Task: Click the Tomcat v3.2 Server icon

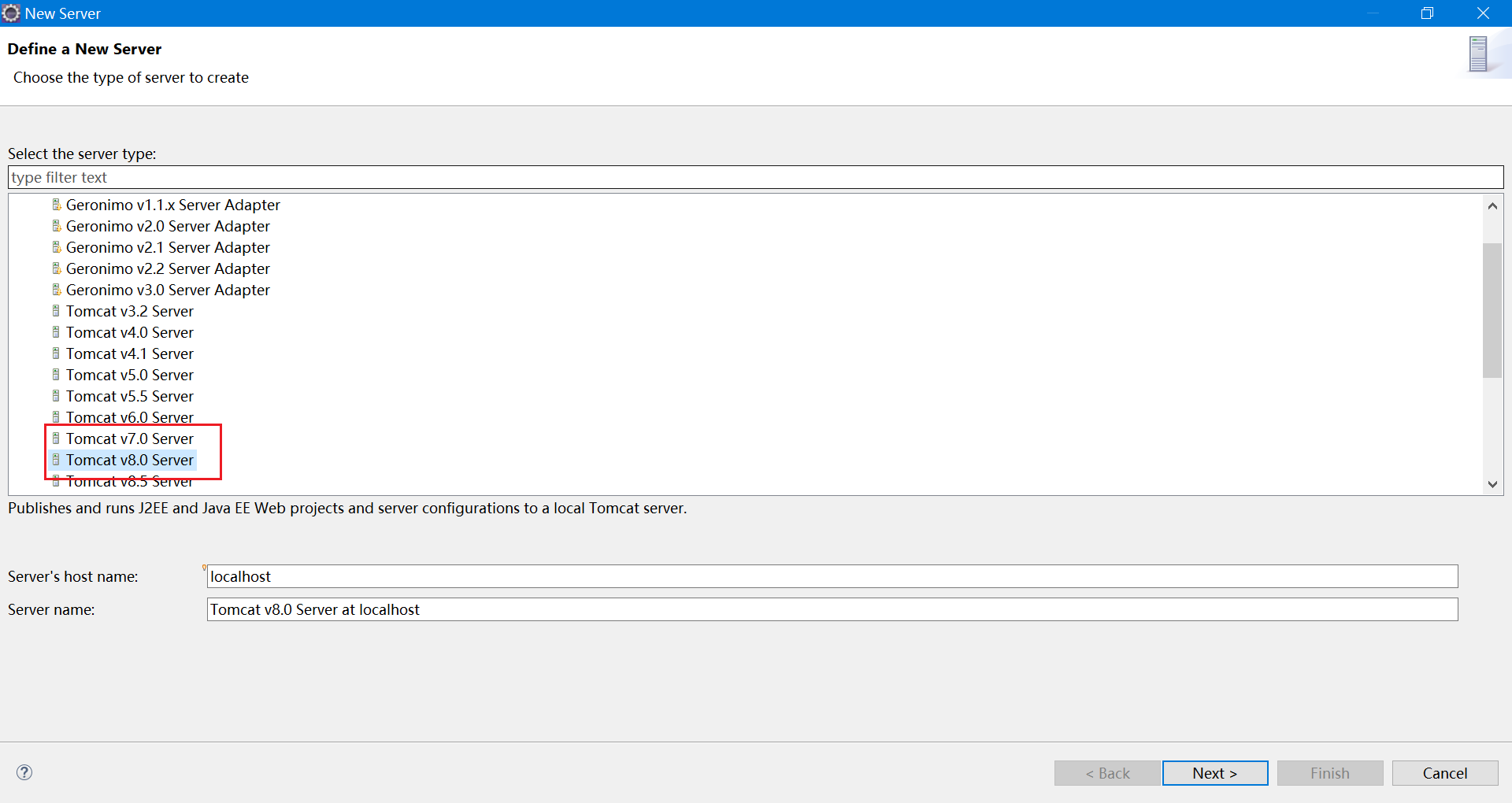Action: point(56,311)
